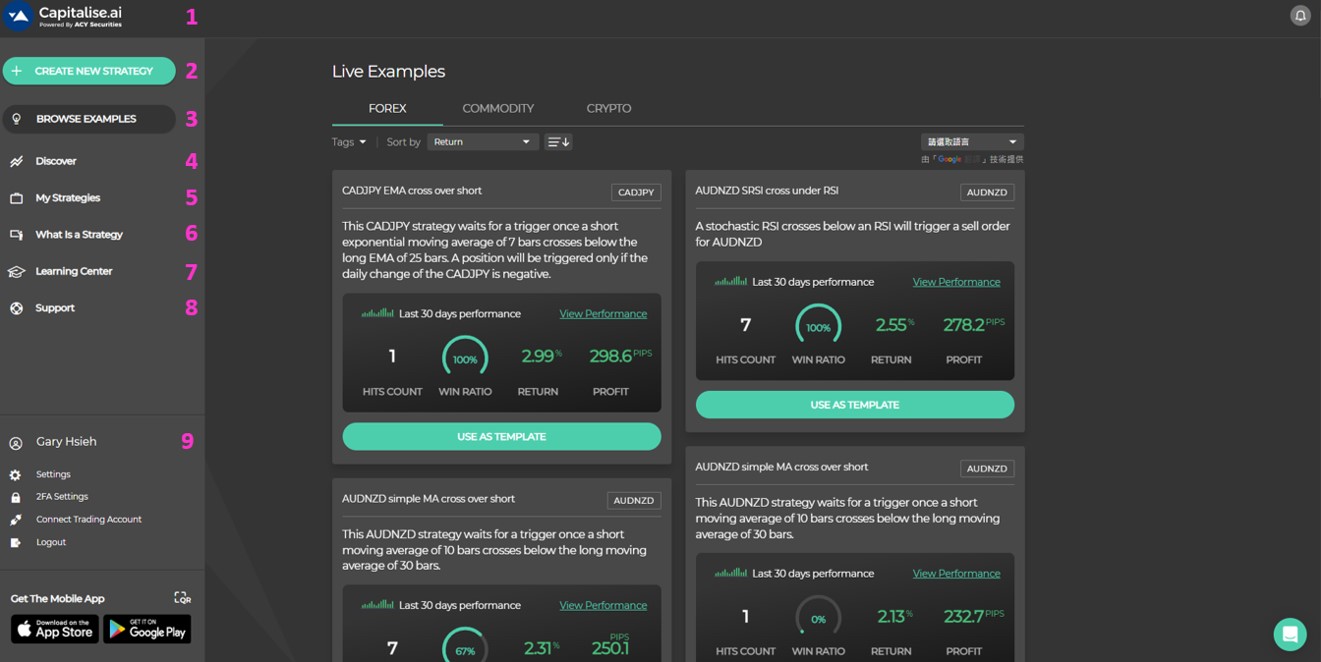Click the notification bell icon
Screen dimensions: 1321x662
click(1300, 15)
